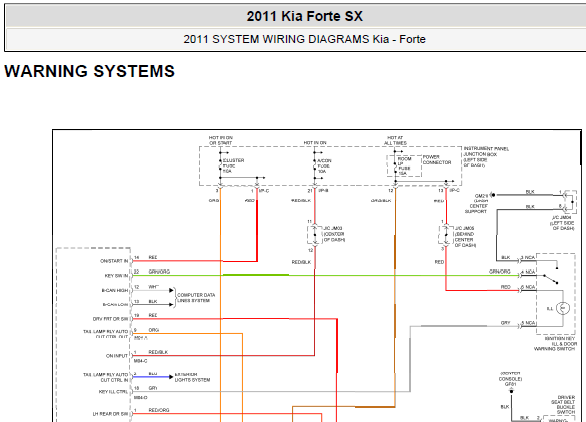The image size is (586, 422).
Task: Click the 'IGNITION KEY ILL & DOOR WARNING SWITCH' label
Action: click(555, 344)
